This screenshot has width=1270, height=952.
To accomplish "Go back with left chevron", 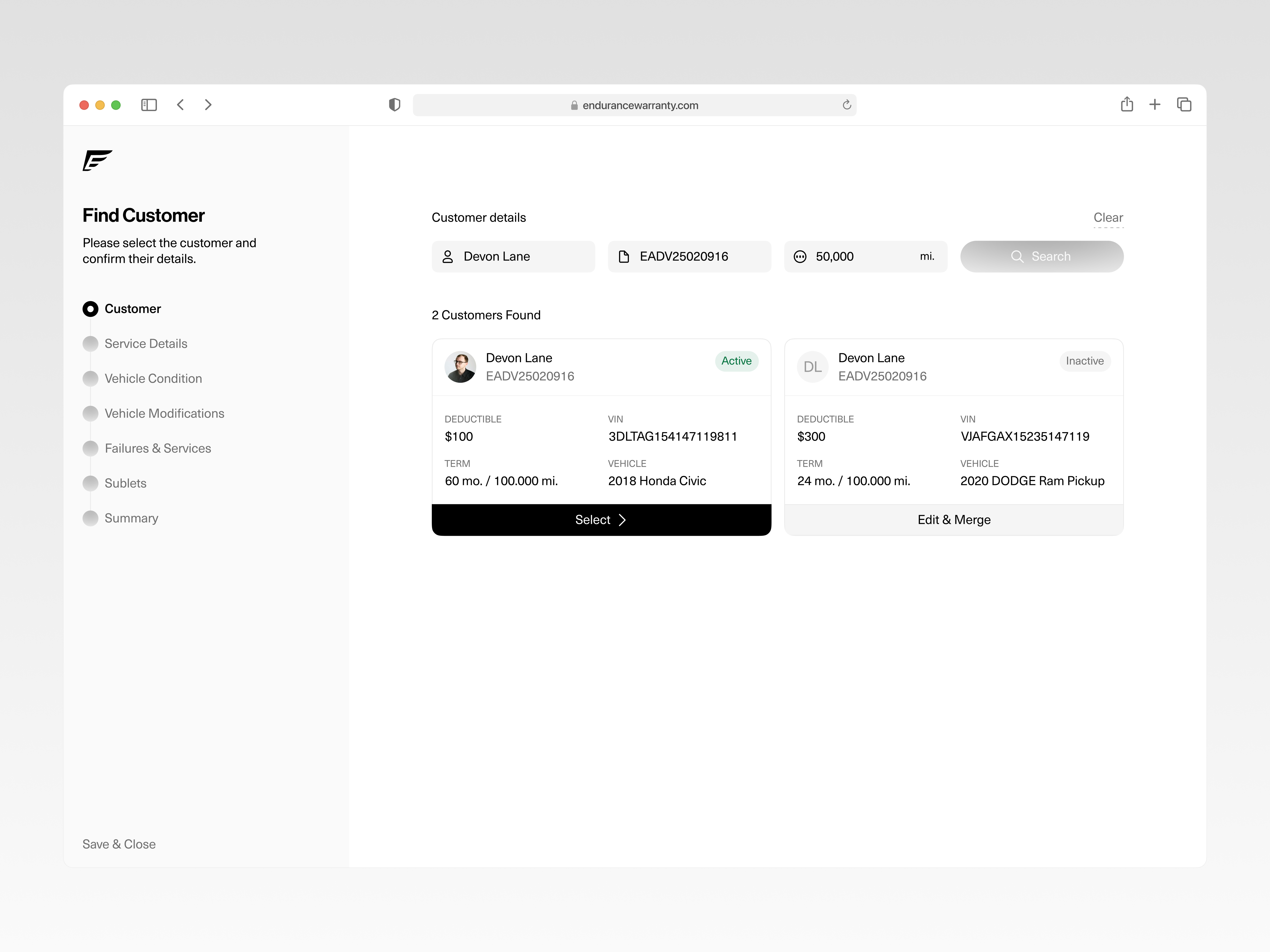I will coord(180,104).
